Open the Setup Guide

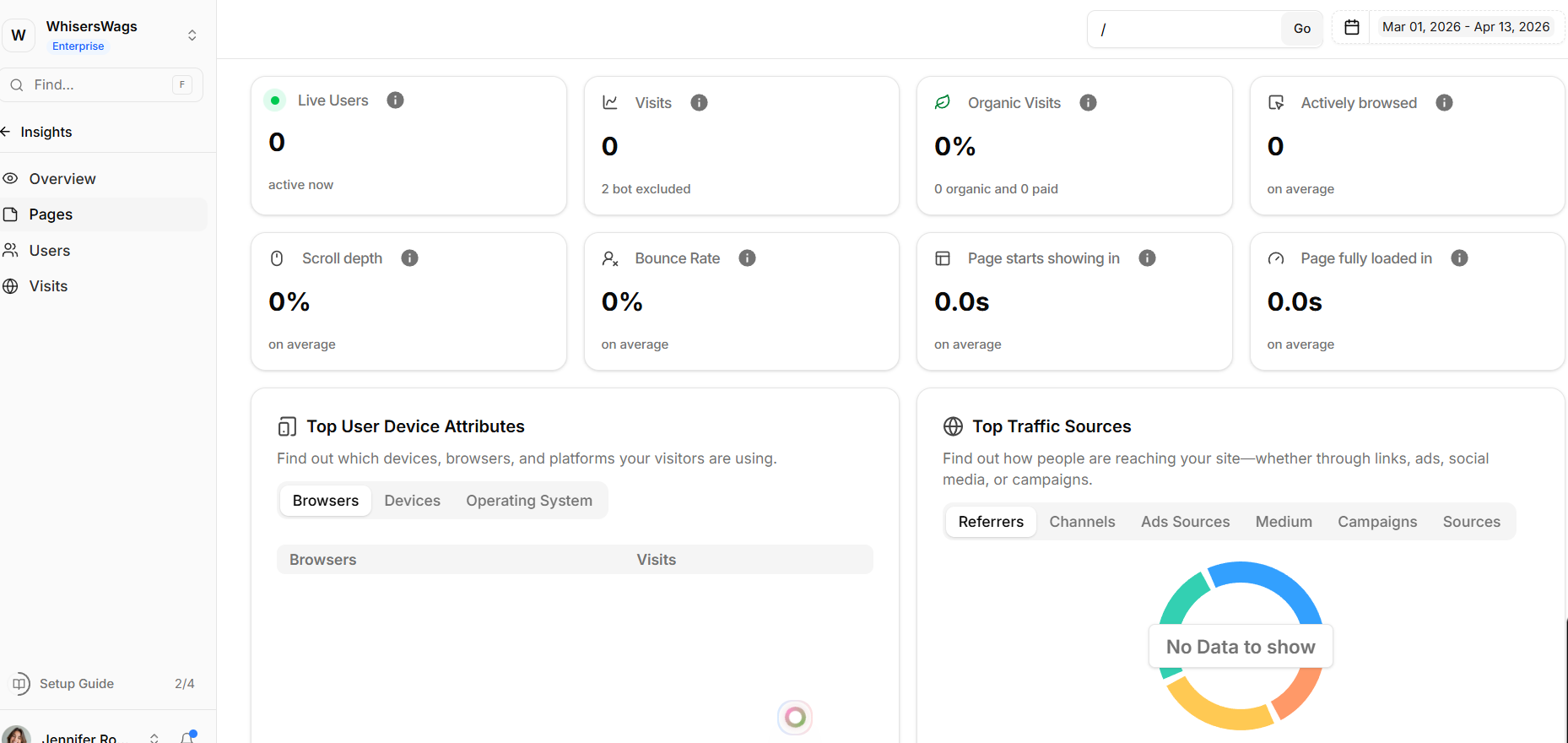tap(76, 684)
